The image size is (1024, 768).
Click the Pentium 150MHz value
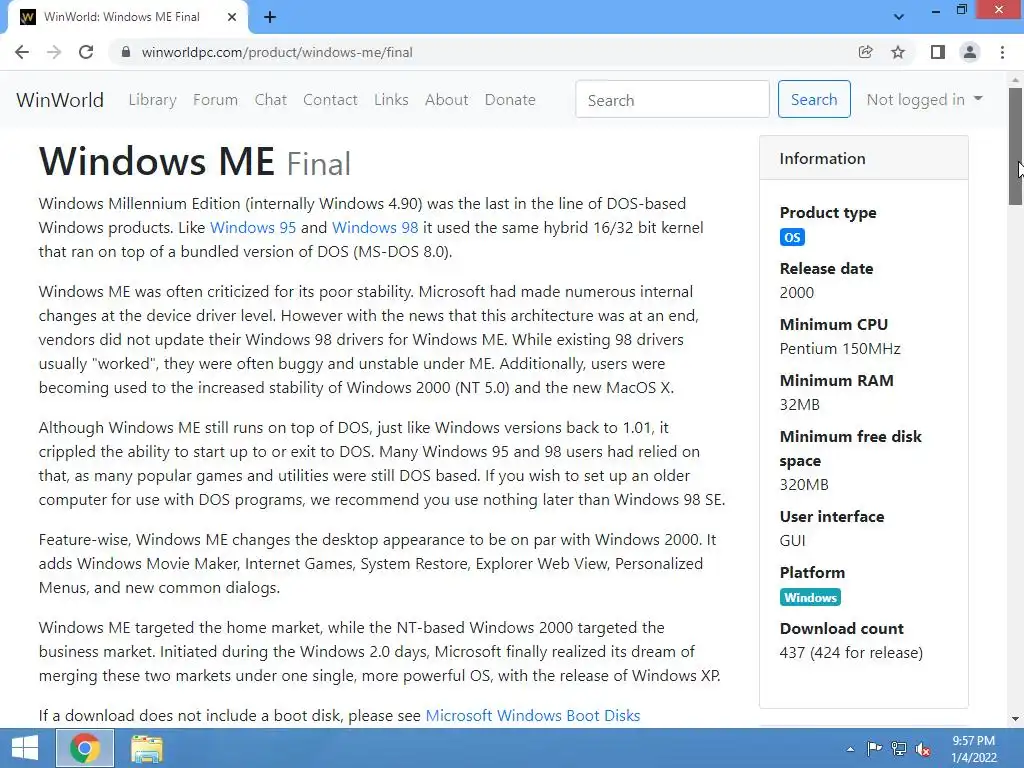tap(840, 349)
